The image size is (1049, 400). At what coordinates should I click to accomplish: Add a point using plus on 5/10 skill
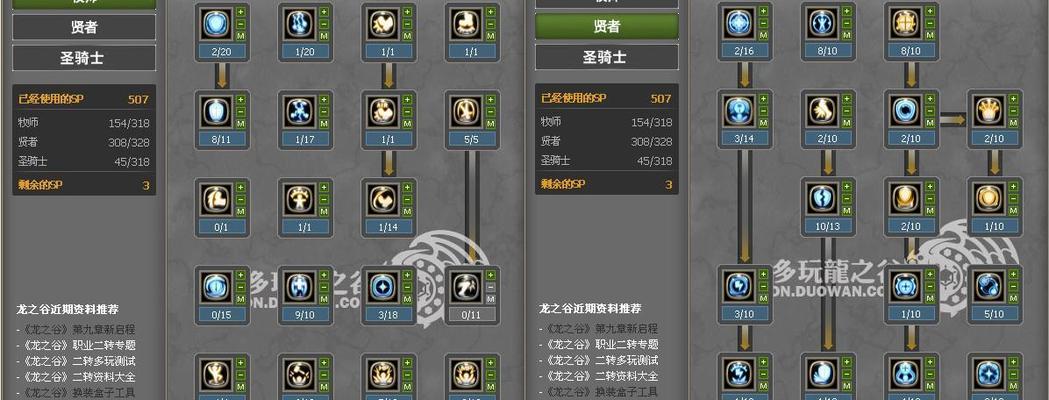[x=1014, y=274]
